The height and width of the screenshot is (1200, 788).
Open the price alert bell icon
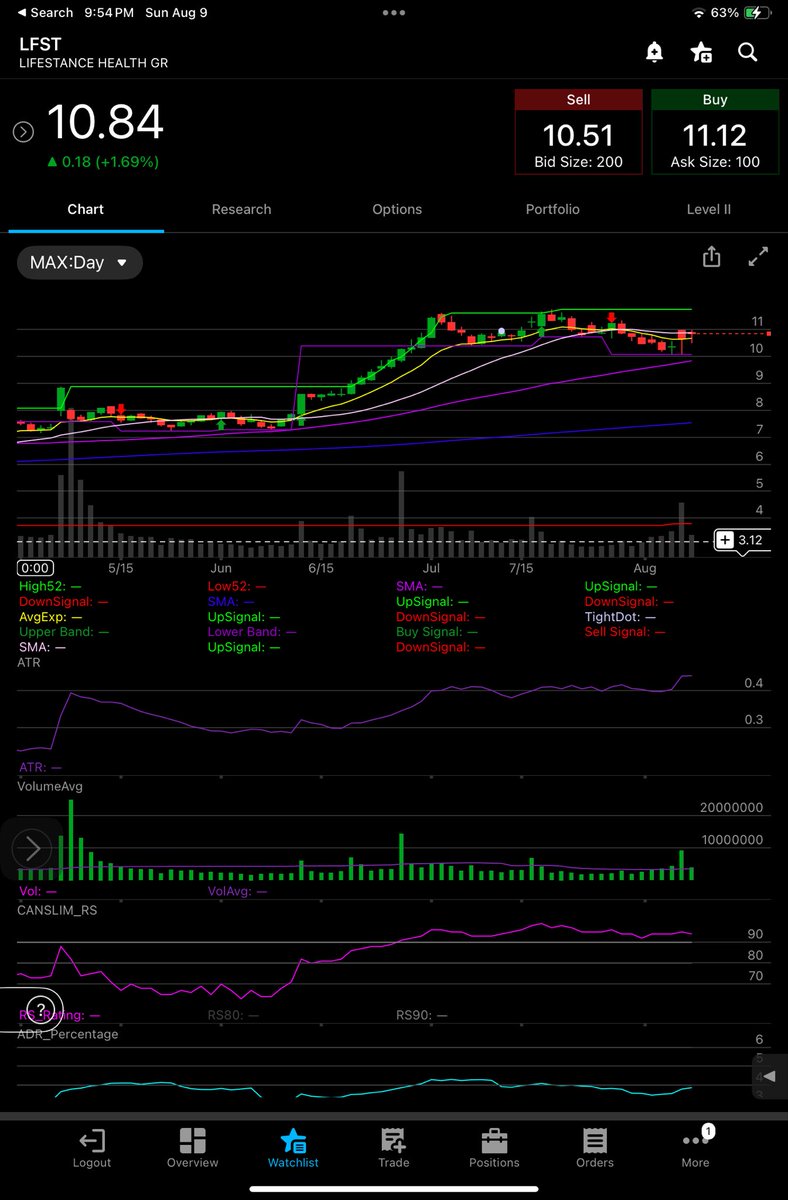(x=654, y=53)
